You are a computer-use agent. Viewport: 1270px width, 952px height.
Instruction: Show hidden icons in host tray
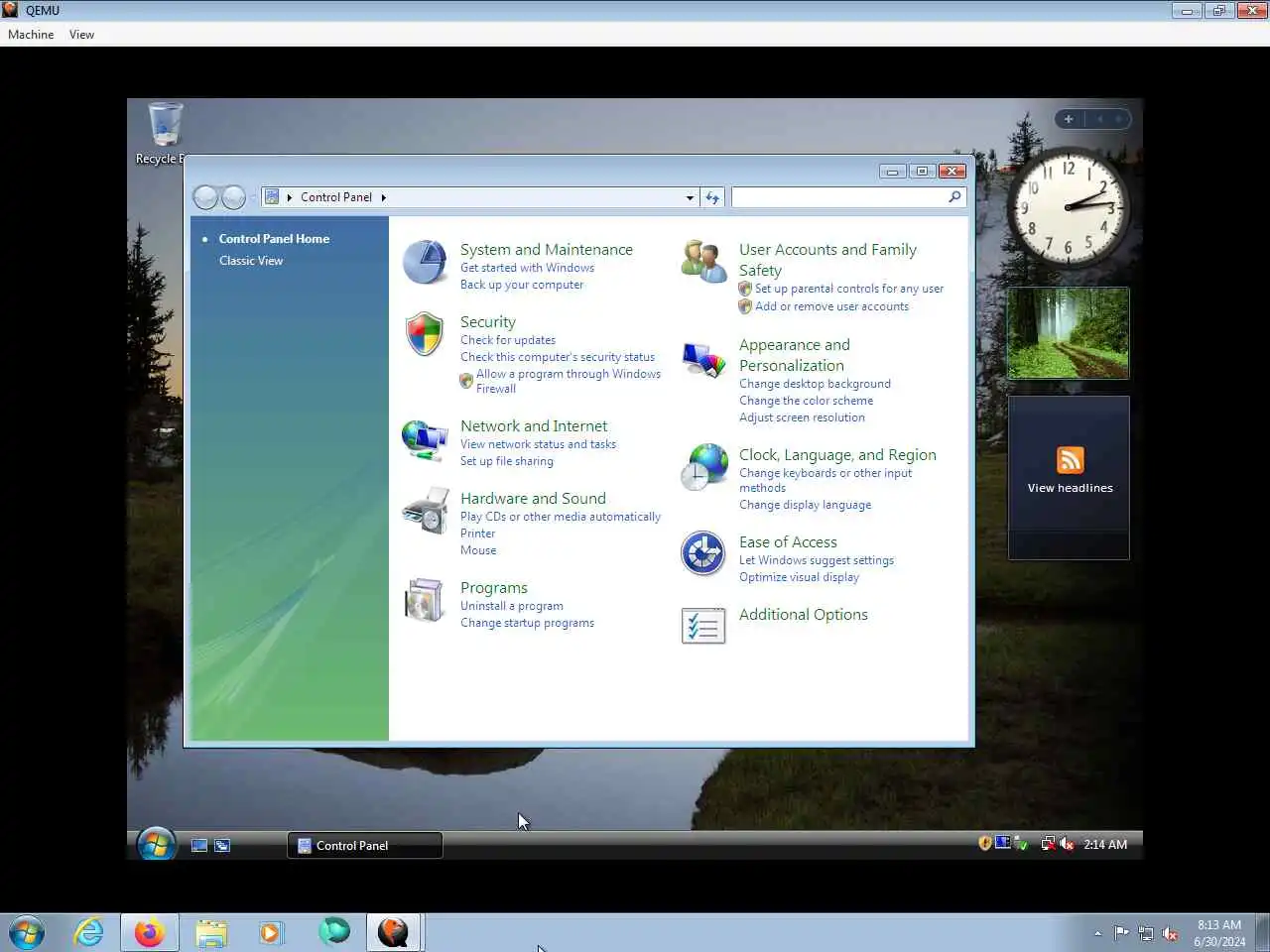point(1097,933)
